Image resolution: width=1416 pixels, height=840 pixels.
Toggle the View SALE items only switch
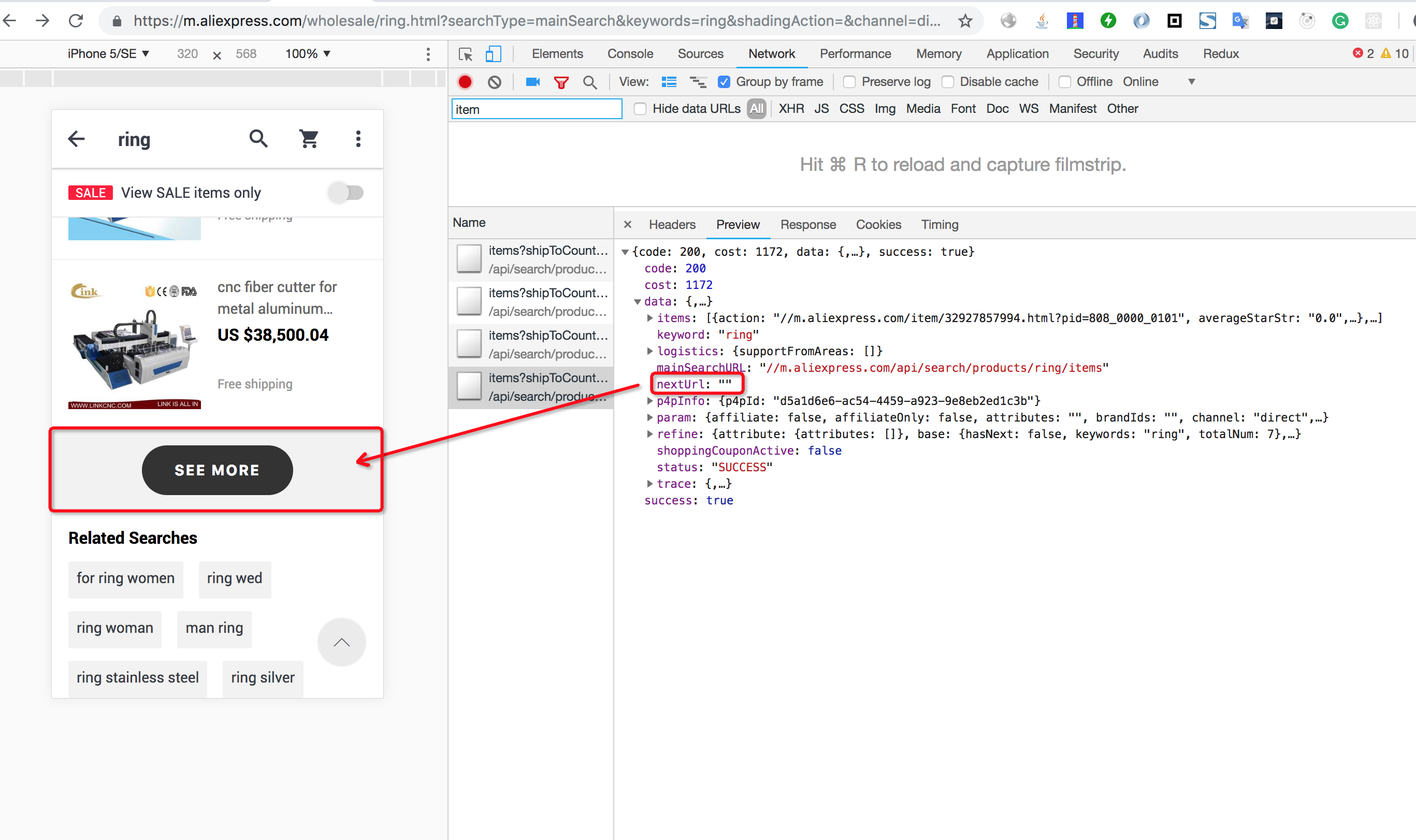346,193
